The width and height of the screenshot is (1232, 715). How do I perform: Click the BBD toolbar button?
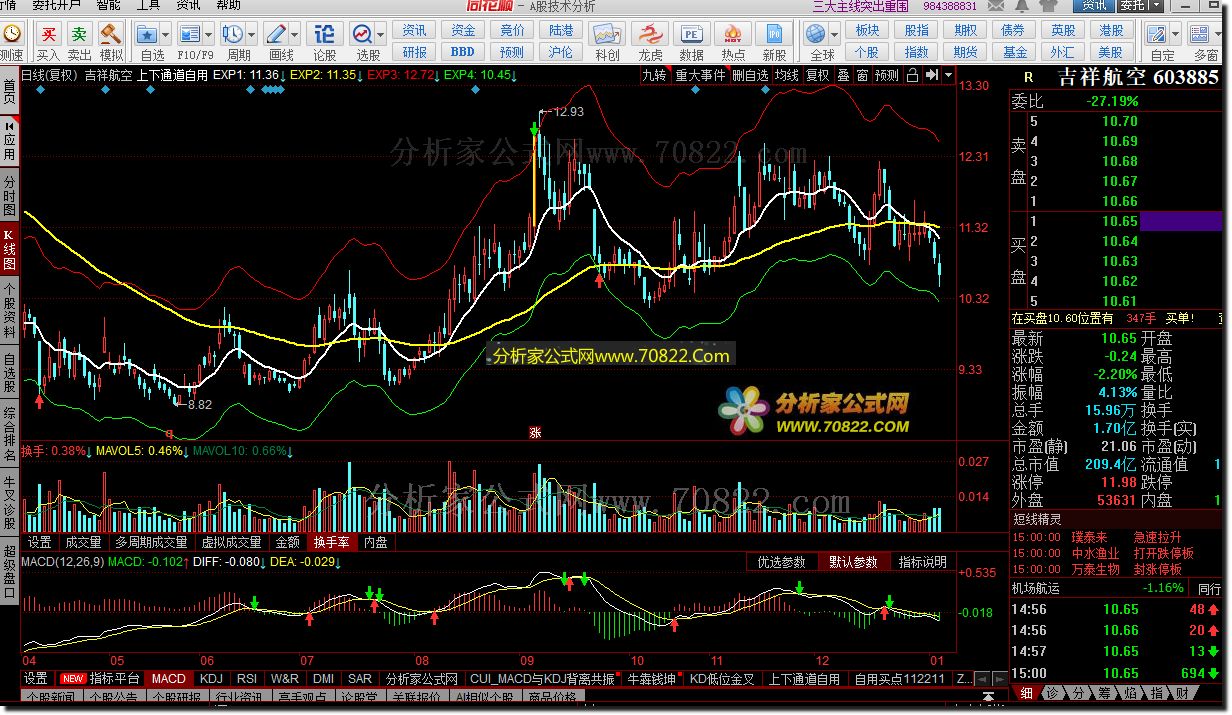click(x=463, y=52)
